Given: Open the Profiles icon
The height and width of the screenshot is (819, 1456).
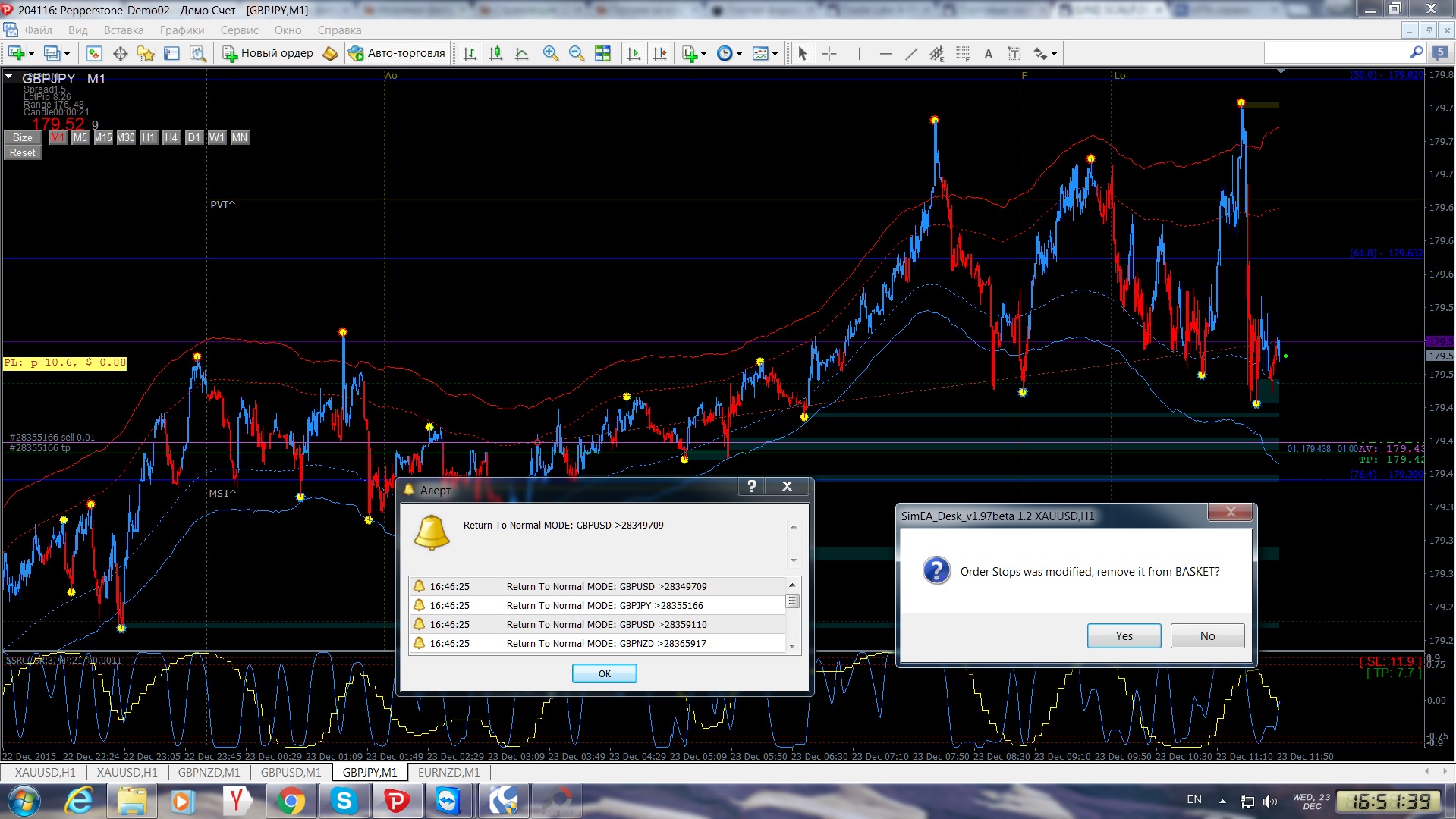Looking at the screenshot, I should point(52,53).
